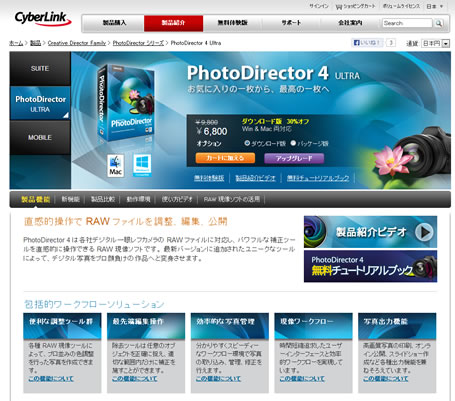Click この機能について under 現像ワークフロー
Screen dimensions: 455x401
click(x=302, y=379)
